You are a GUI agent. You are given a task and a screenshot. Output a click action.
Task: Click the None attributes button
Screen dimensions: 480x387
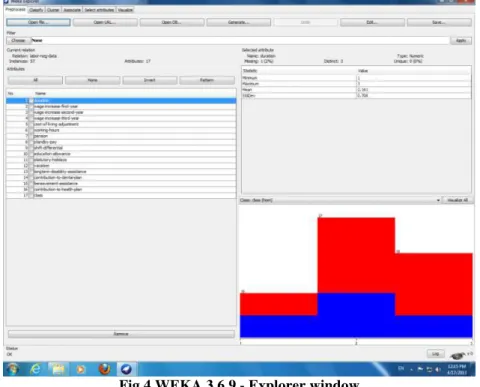tap(92, 80)
